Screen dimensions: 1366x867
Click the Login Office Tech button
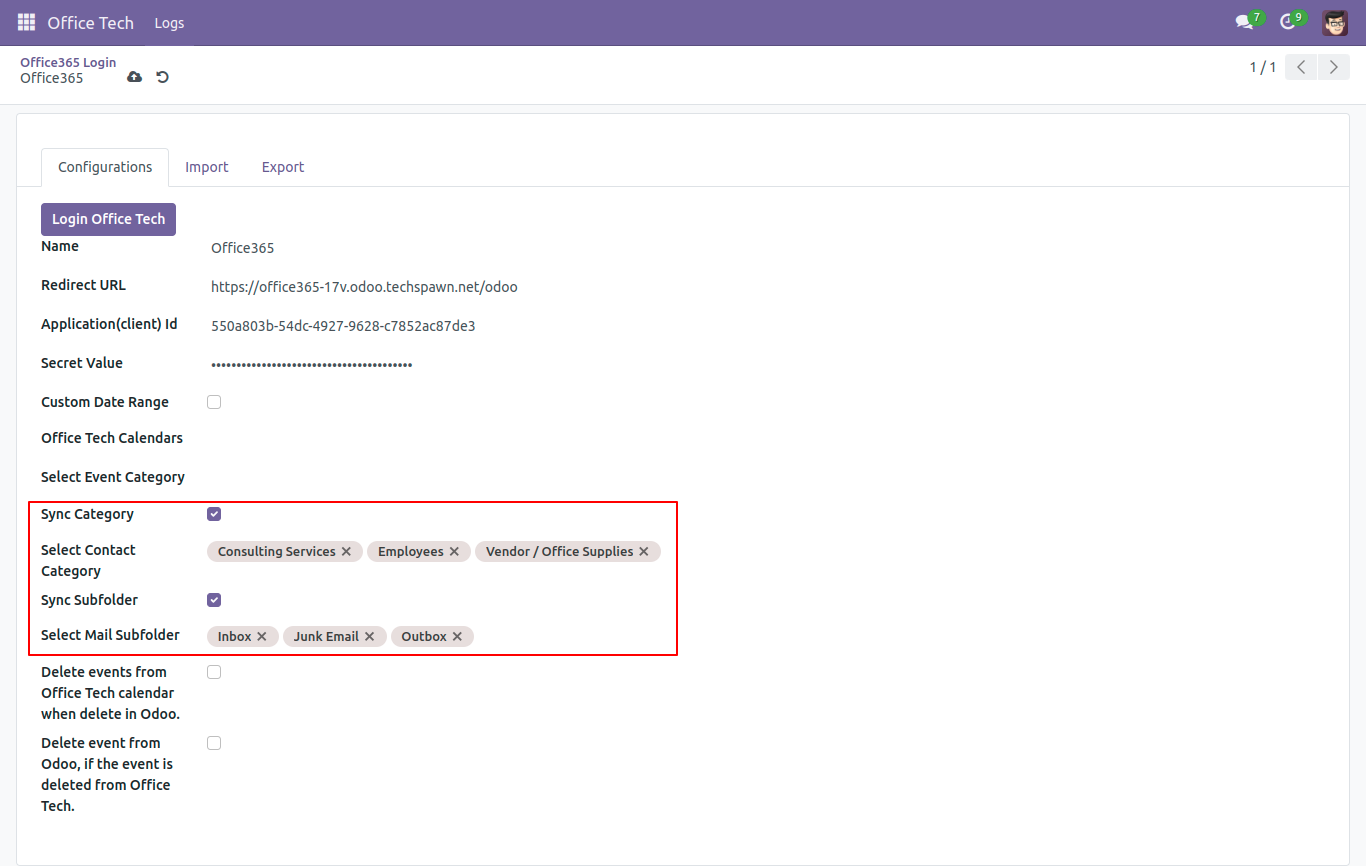(108, 219)
